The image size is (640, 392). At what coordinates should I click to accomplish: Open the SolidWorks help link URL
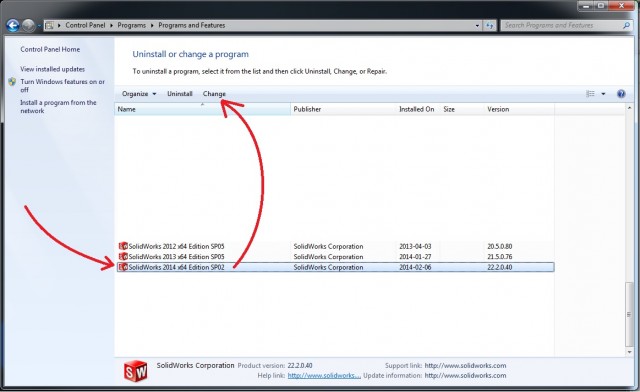(324, 376)
